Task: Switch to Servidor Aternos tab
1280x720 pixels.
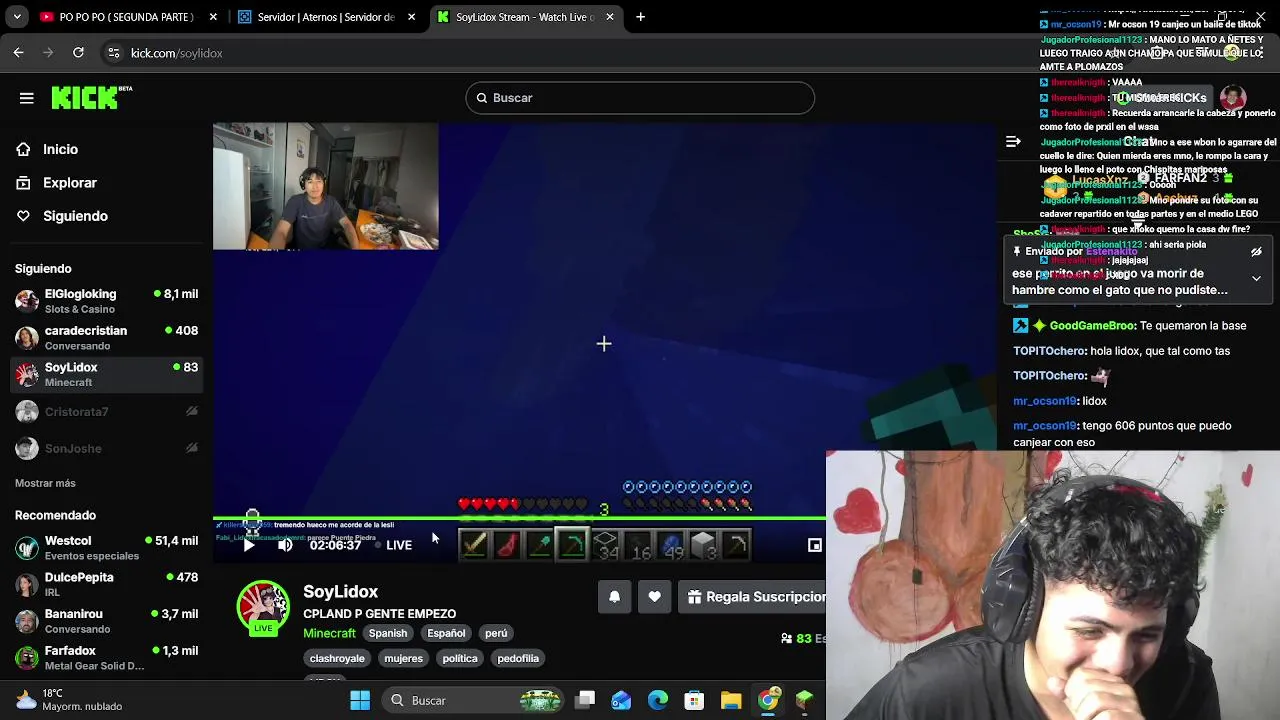Action: [x=327, y=17]
